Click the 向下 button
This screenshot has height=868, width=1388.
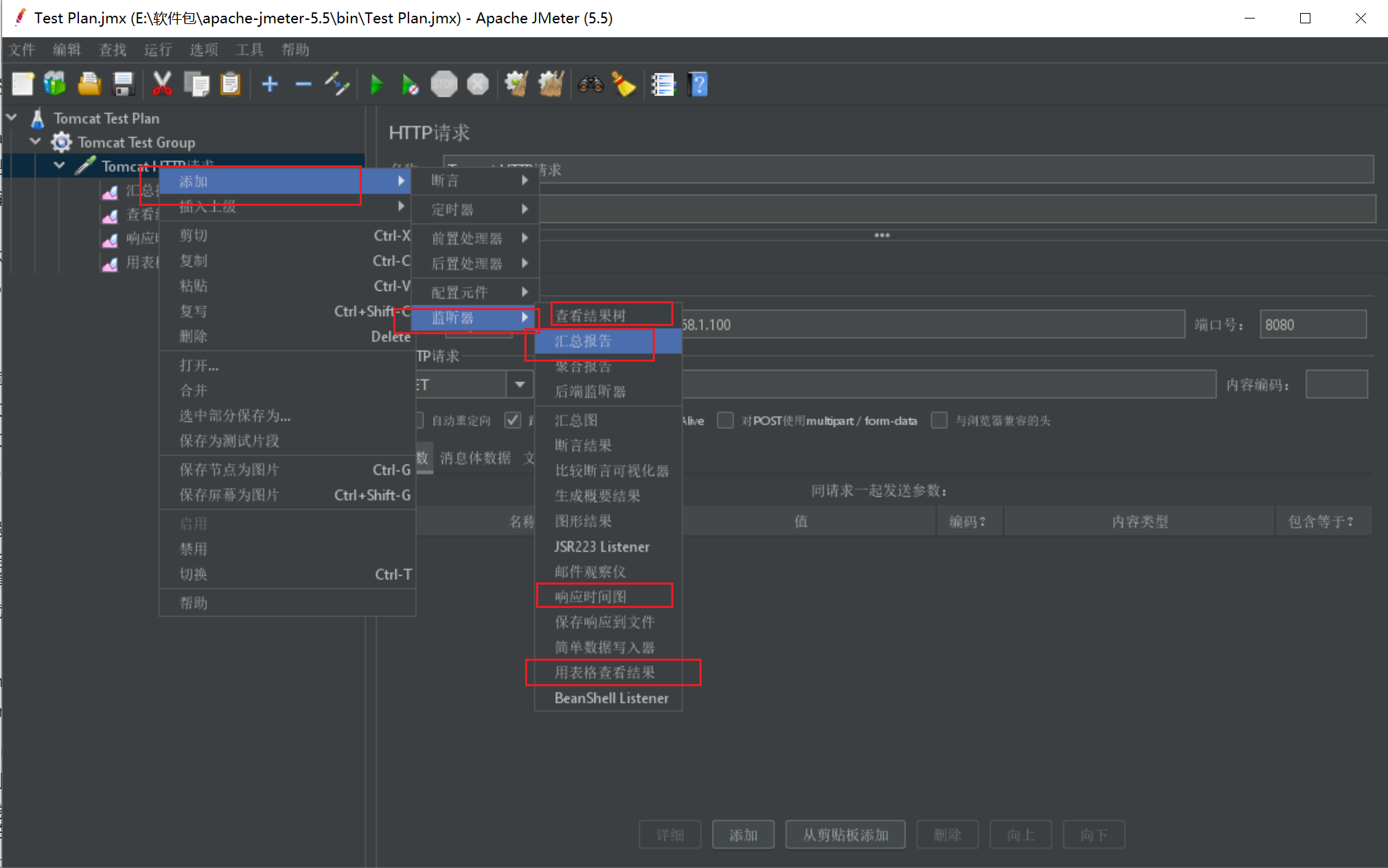[1094, 835]
